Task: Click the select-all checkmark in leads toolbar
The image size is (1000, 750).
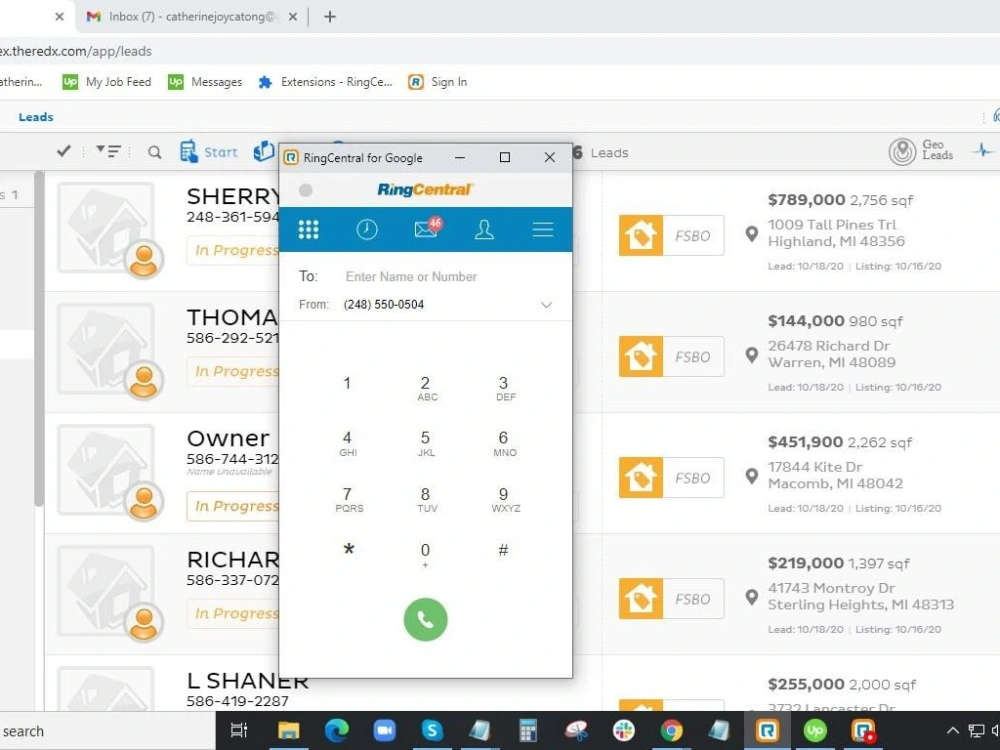Action: [x=64, y=151]
